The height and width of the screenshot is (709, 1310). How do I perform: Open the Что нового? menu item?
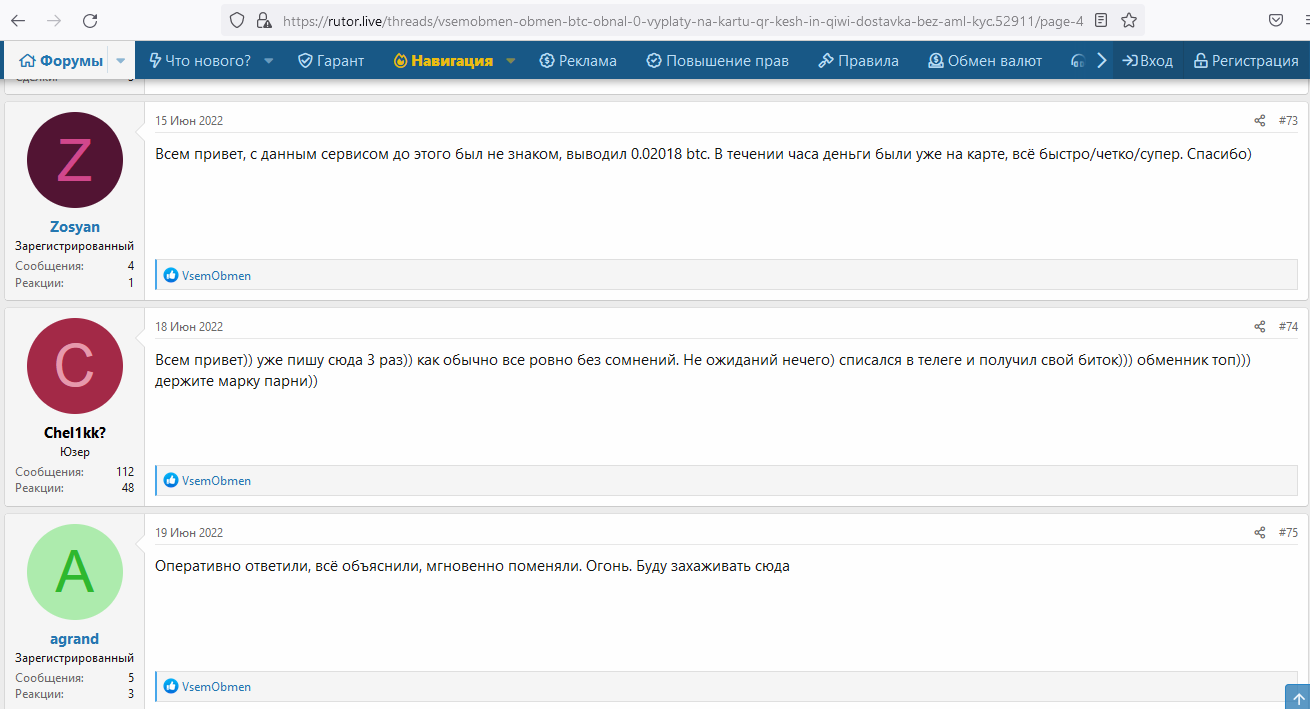point(199,61)
